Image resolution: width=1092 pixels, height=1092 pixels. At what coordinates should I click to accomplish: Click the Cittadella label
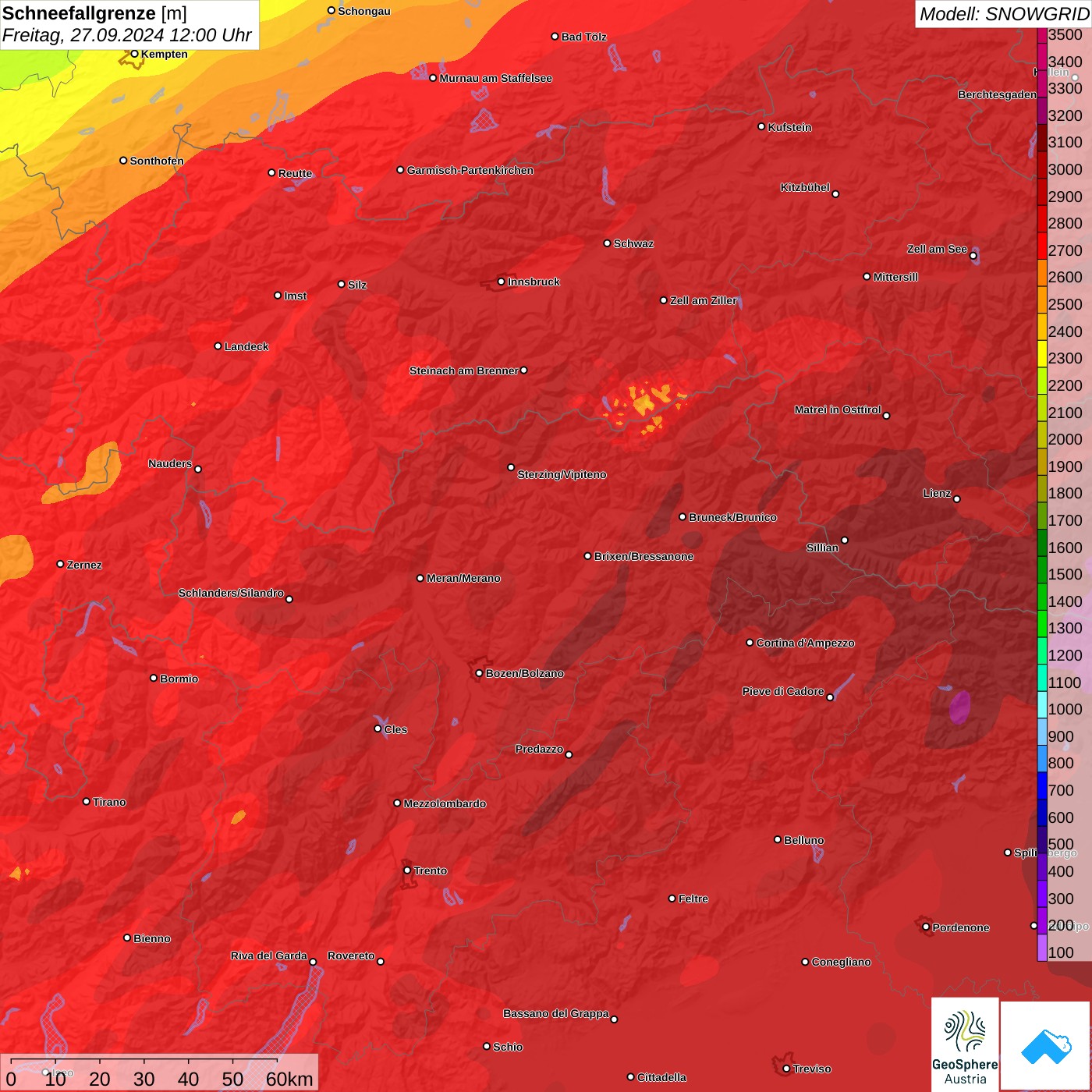(x=661, y=1077)
